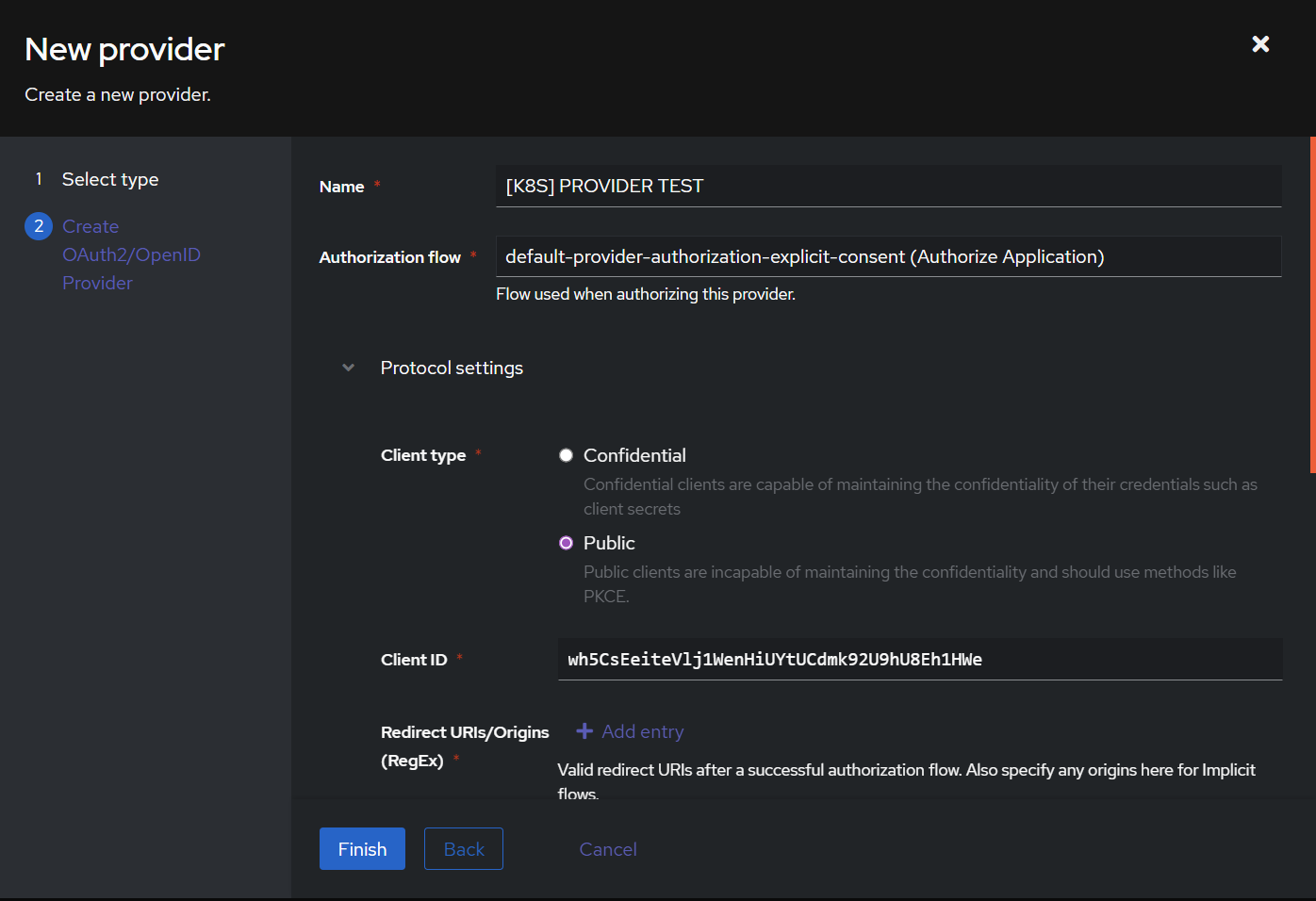Viewport: 1316px width, 901px height.
Task: Click the Public clients PKCE description text
Action: pos(910,584)
